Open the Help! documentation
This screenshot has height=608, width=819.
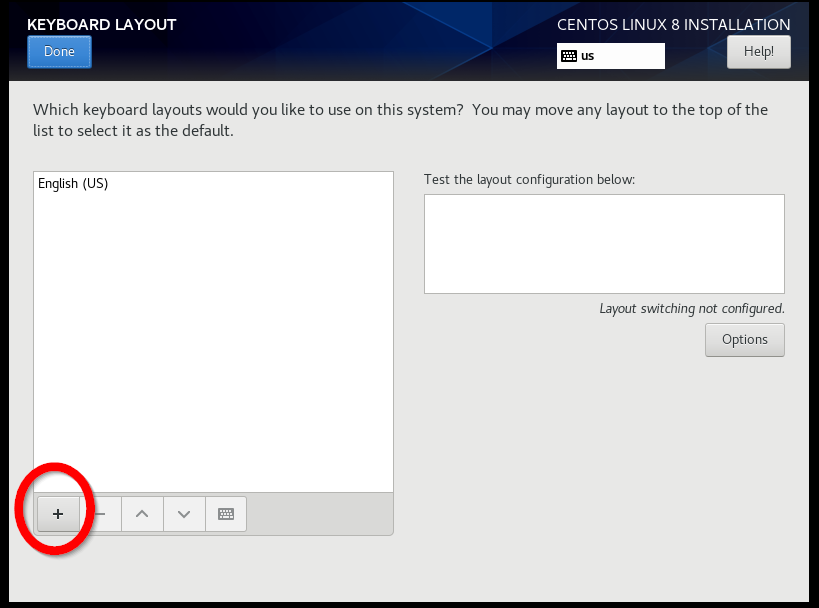[x=758, y=52]
